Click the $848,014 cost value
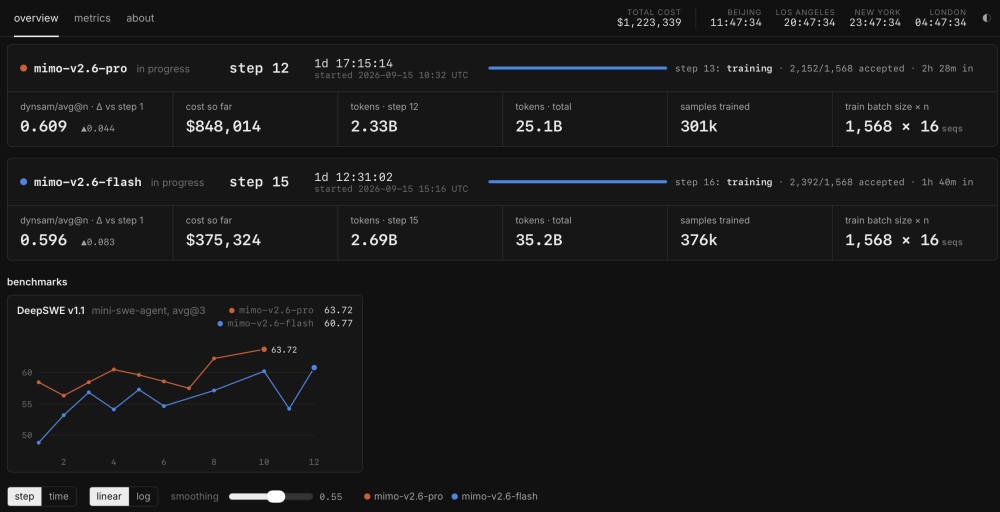The height and width of the screenshot is (512, 1000). coord(223,126)
